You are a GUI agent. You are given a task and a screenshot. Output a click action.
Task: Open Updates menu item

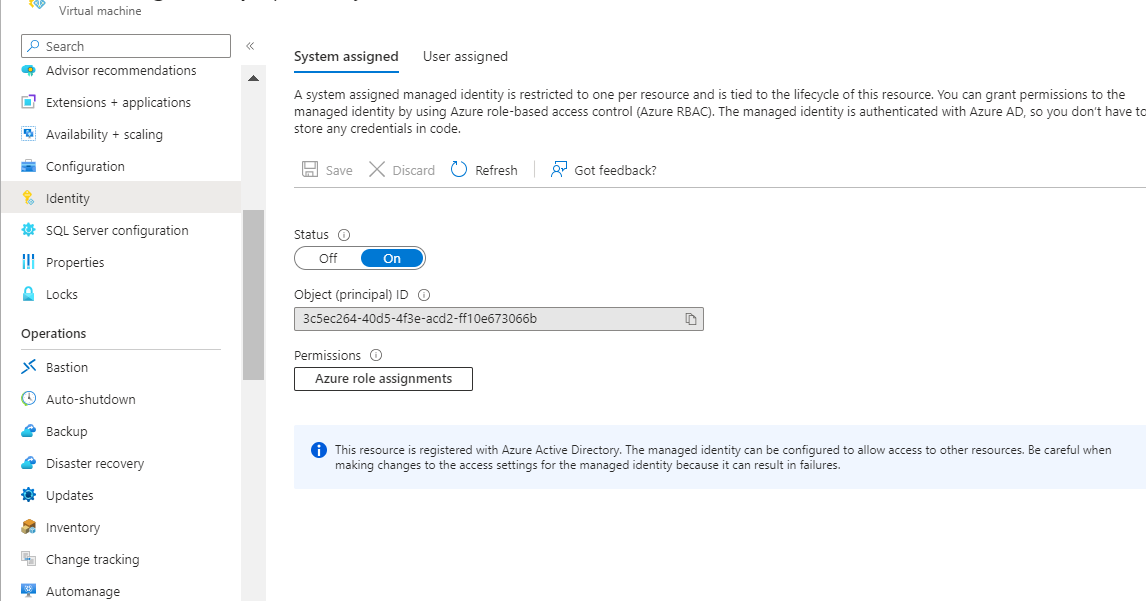pyautogui.click(x=121, y=495)
